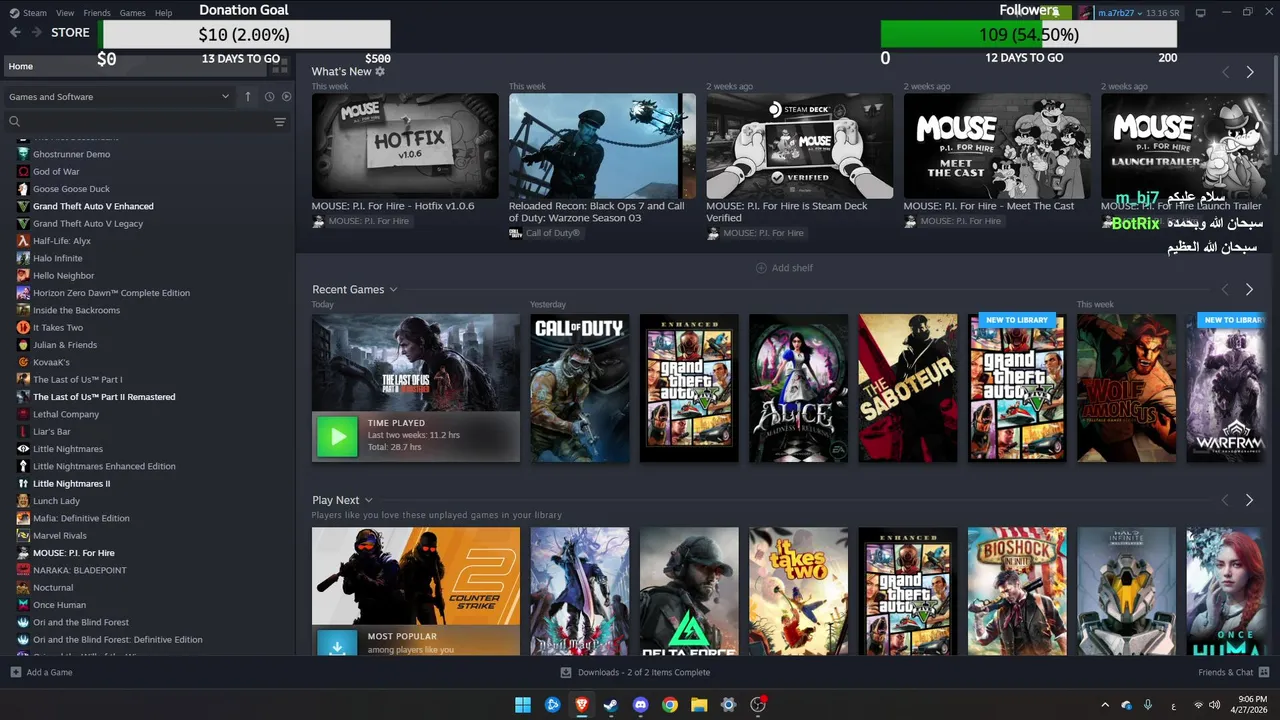The width and height of the screenshot is (1280, 720).
Task: Click the It Takes Two sidebar icon
Action: point(23,327)
